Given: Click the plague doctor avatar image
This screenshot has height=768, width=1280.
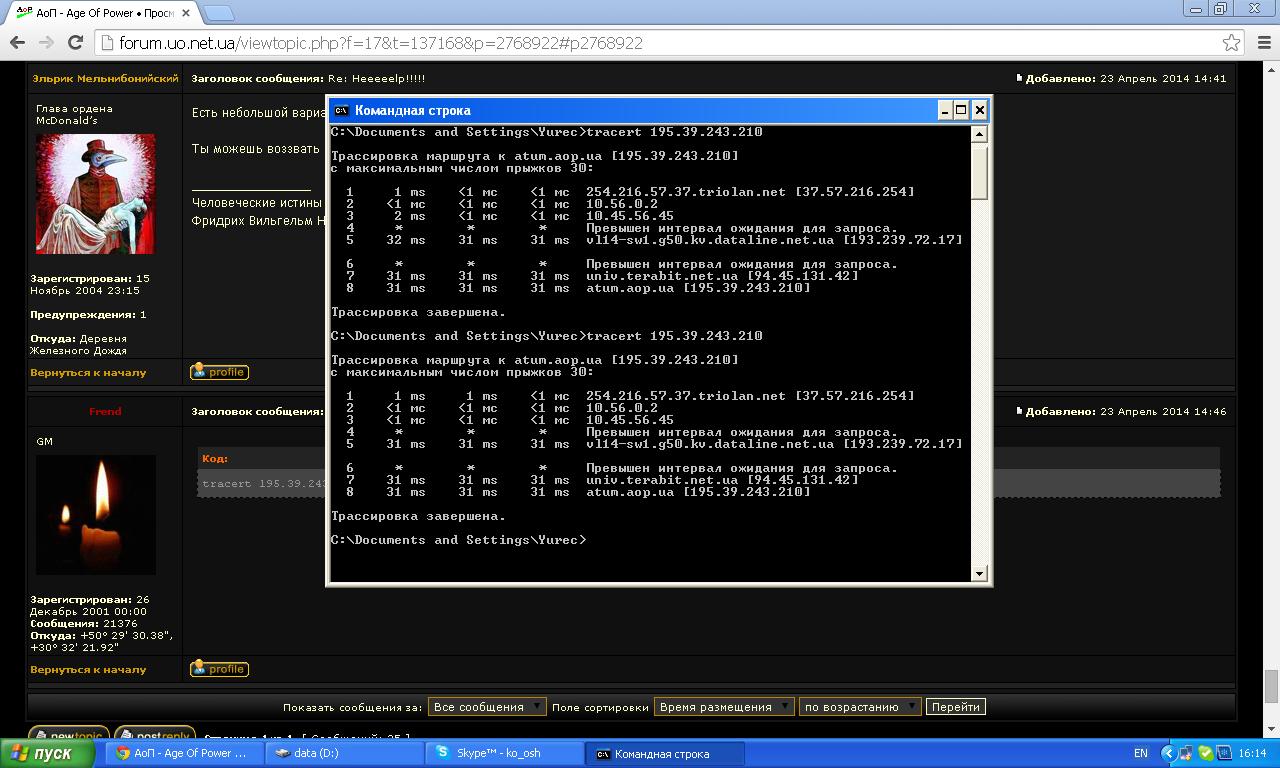Looking at the screenshot, I should 96,194.
